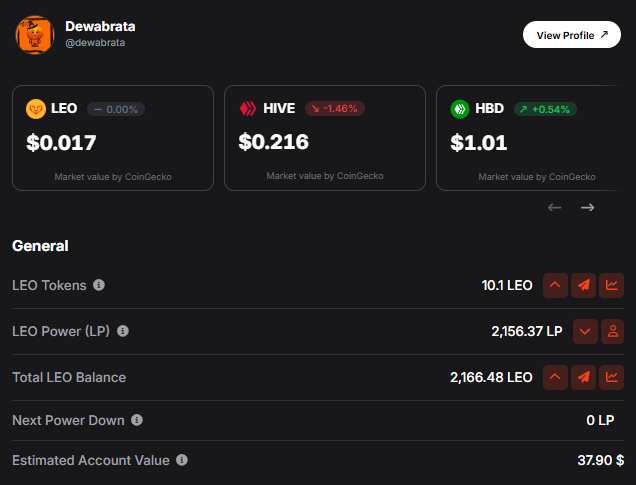Click the @dewabrata username handle
The image size is (636, 485).
[95, 43]
